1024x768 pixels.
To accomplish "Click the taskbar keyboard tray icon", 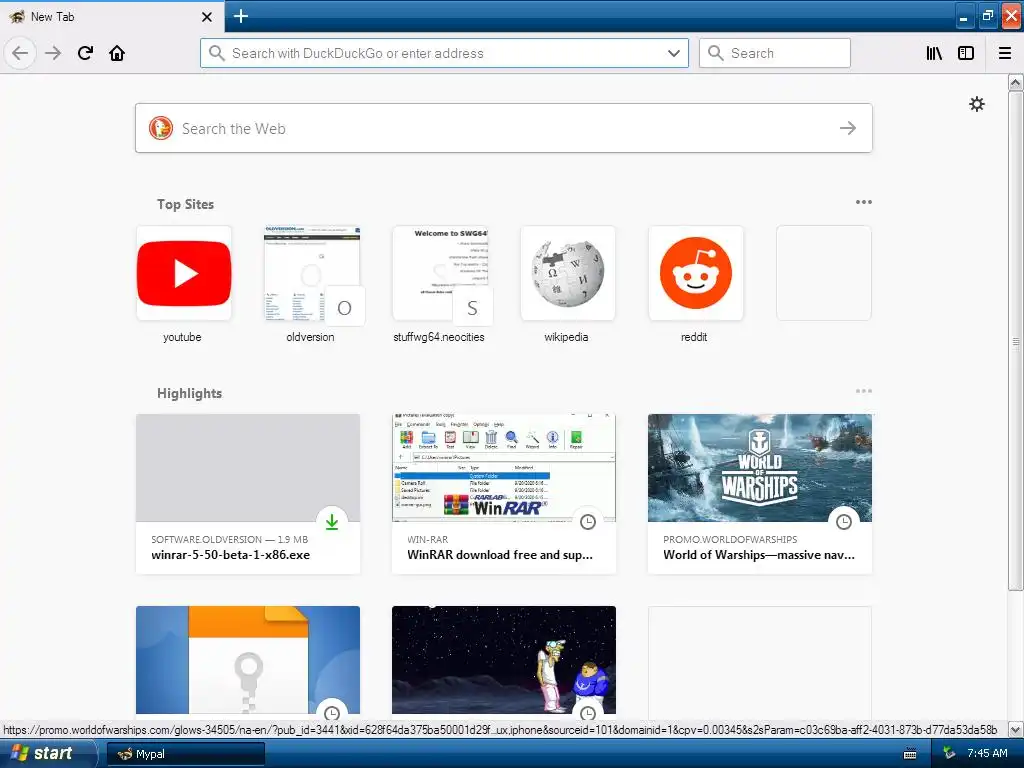I will tap(910, 754).
